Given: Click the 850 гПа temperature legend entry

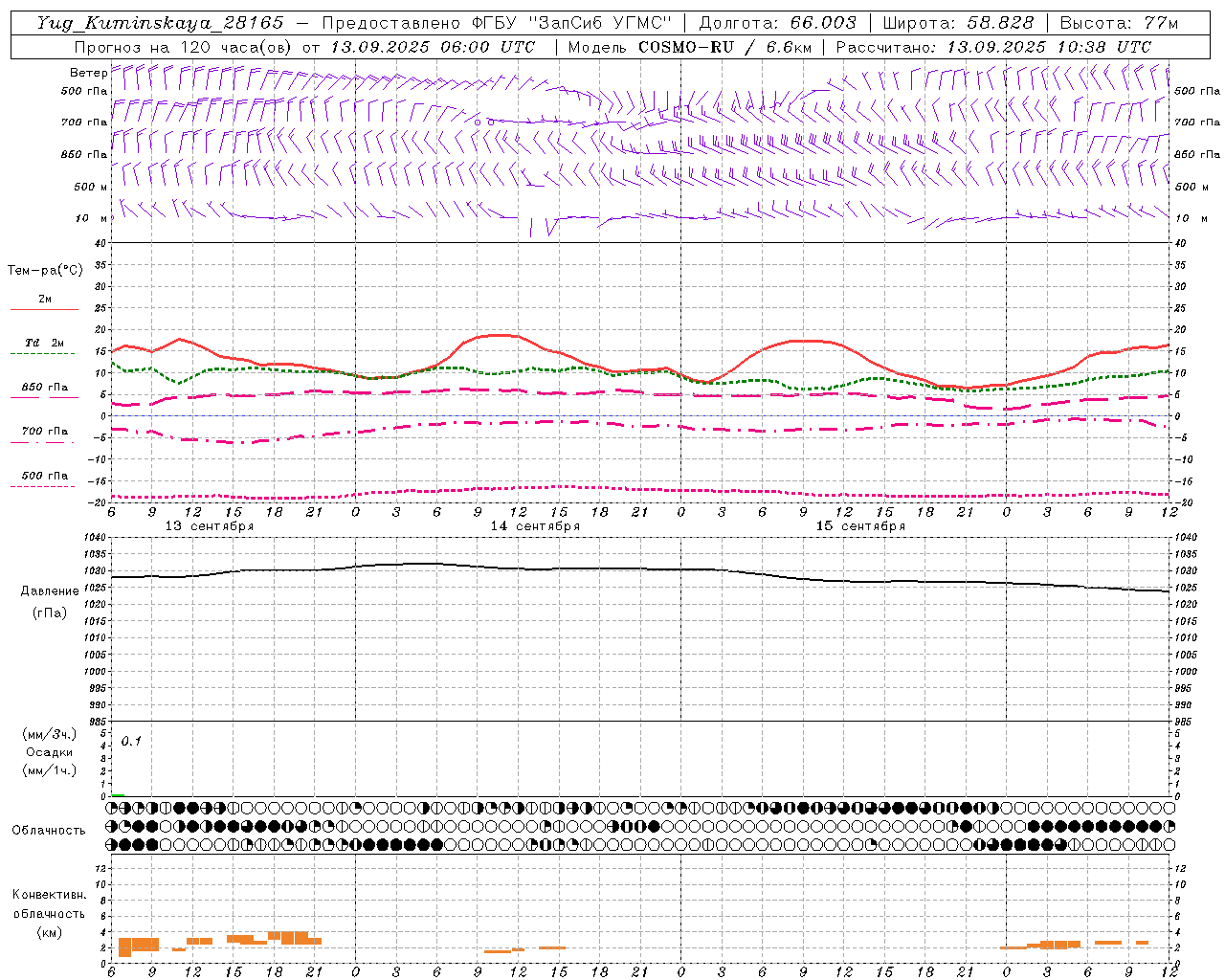Looking at the screenshot, I should [x=44, y=388].
